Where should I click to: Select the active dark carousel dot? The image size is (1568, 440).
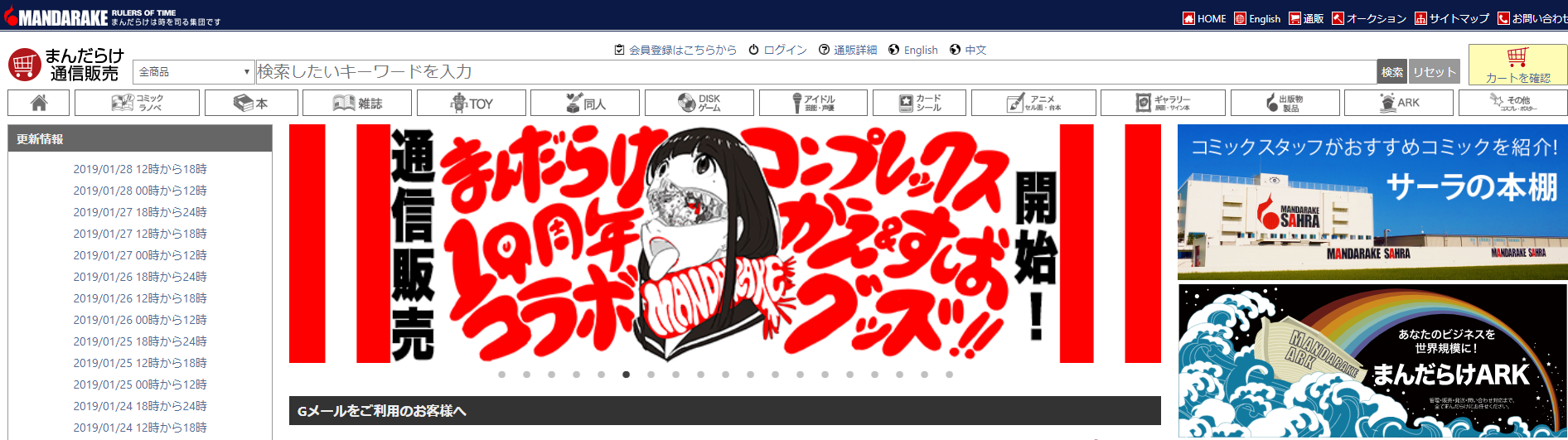pos(626,375)
